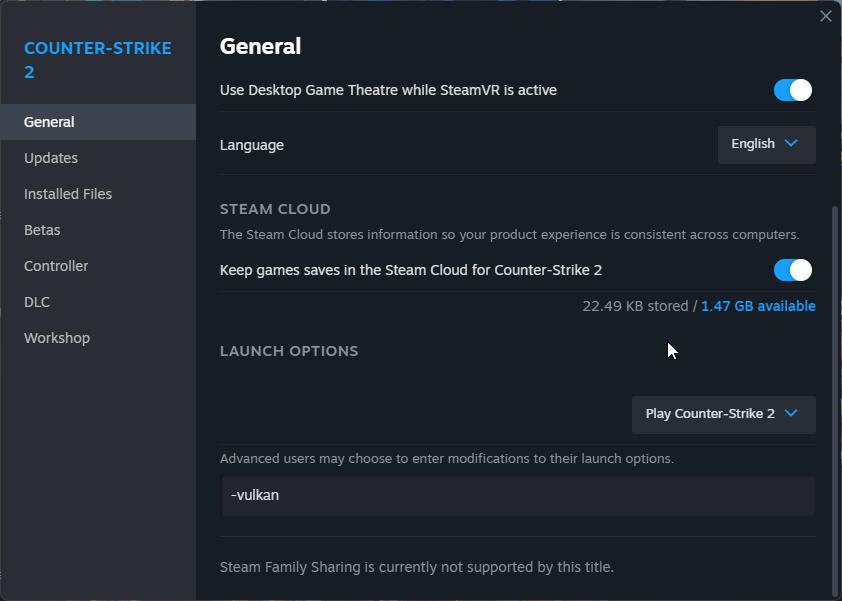Open the Controller settings section
Image resolution: width=842 pixels, height=601 pixels.
point(56,266)
